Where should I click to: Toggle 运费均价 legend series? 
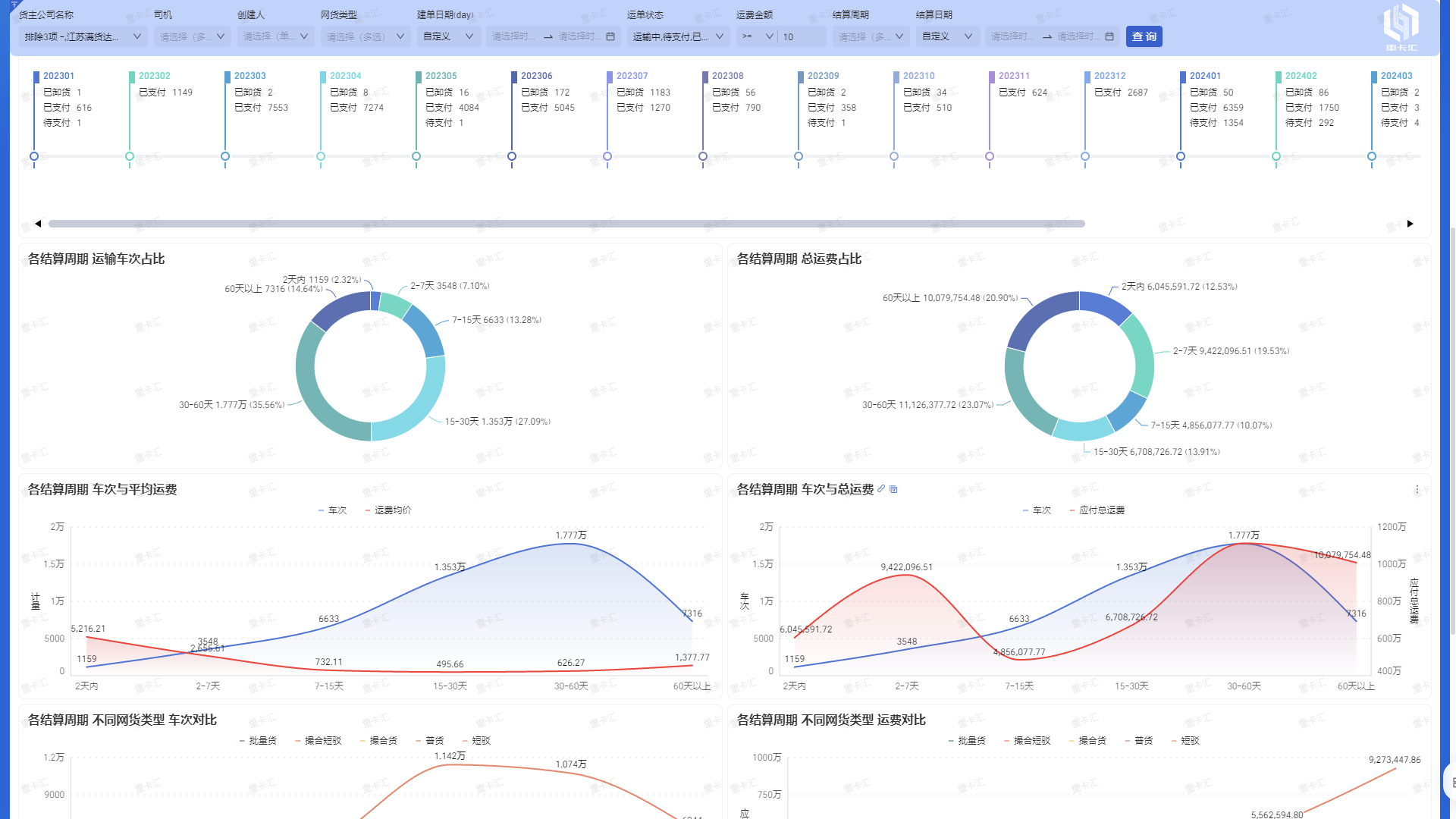(x=388, y=510)
